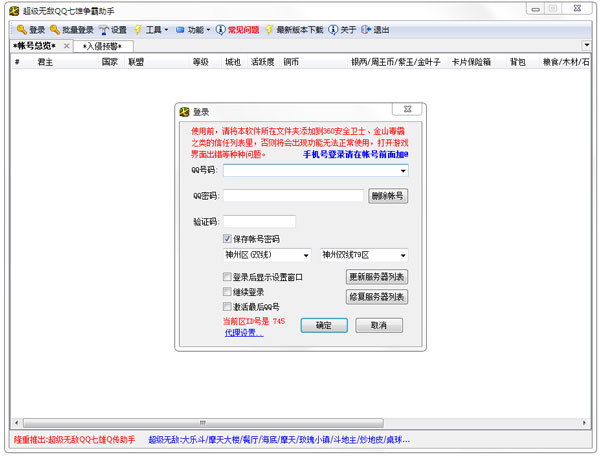Open 批量登录 batch login toolbar item
This screenshot has width=600, height=456.
[72, 29]
